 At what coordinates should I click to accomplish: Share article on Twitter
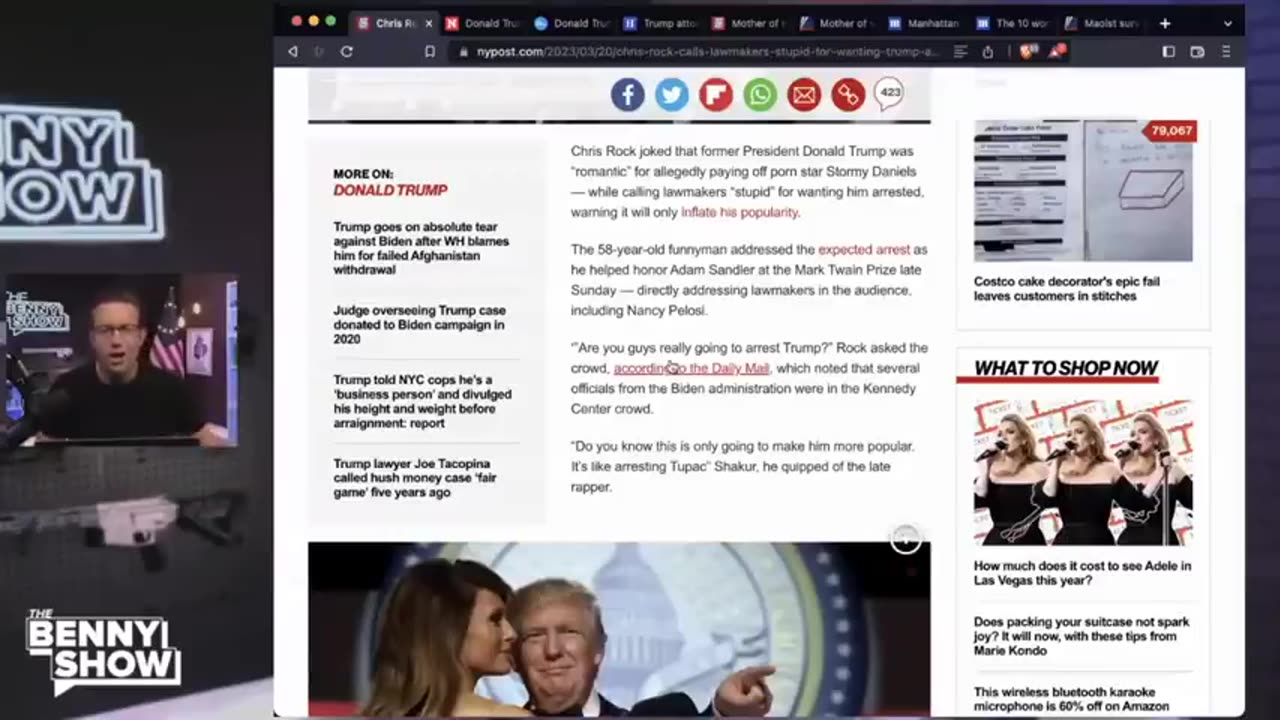(x=672, y=95)
